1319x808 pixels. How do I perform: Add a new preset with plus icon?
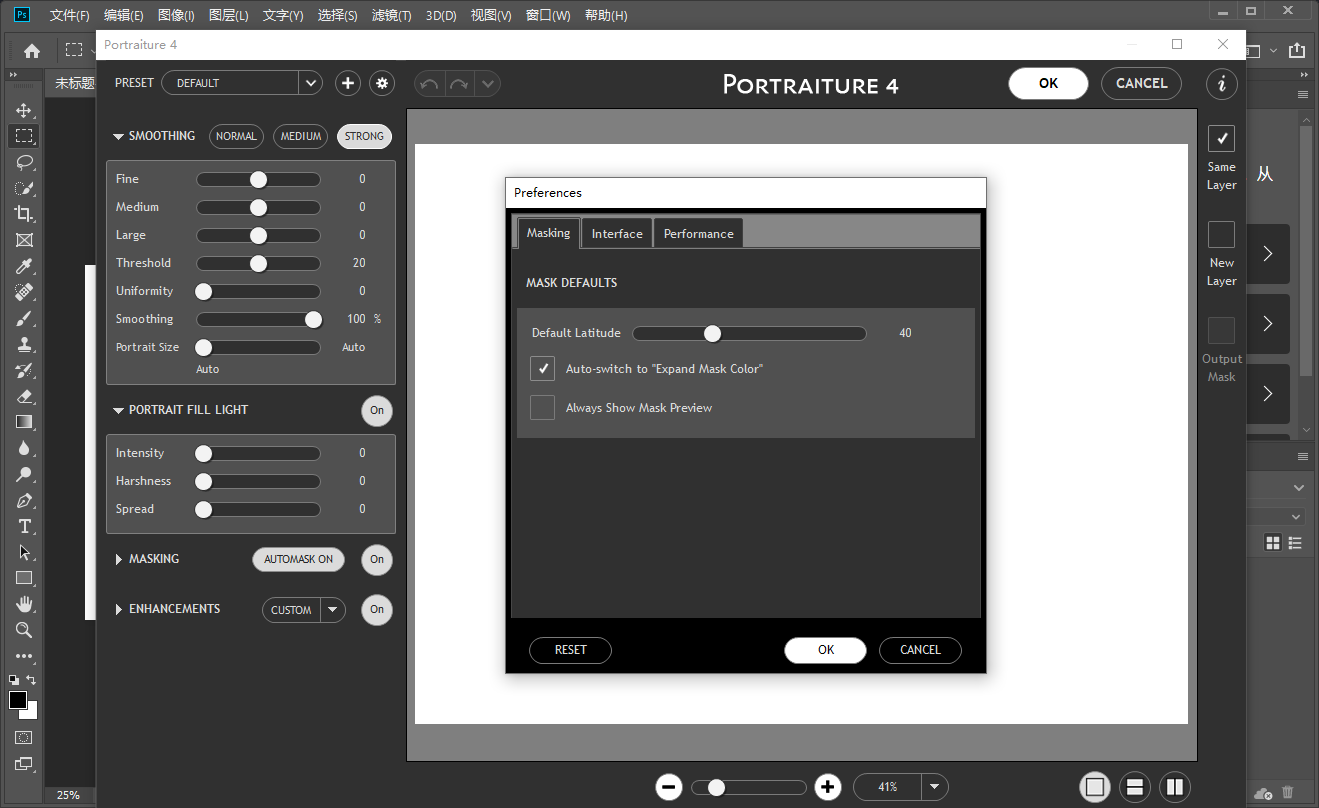347,83
